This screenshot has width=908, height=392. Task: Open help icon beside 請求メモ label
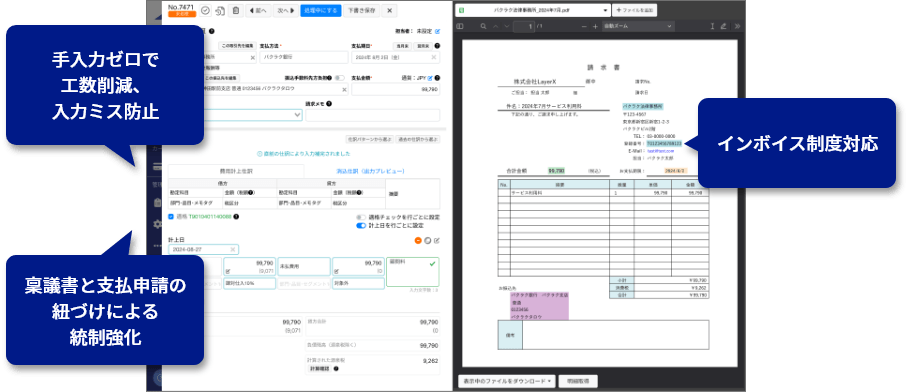pyautogui.click(x=329, y=104)
